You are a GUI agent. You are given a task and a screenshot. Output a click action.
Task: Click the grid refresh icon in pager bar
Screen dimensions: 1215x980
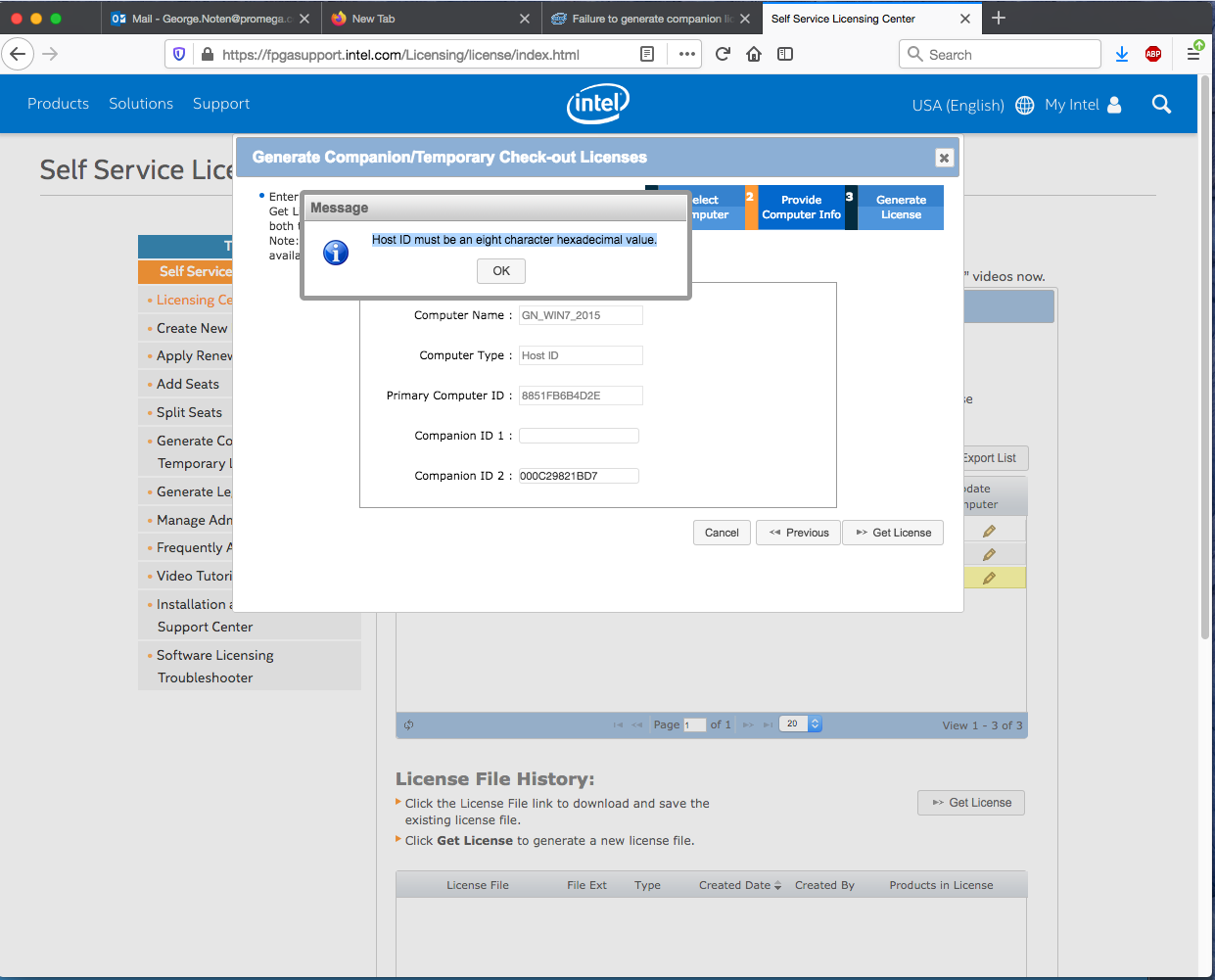[408, 724]
